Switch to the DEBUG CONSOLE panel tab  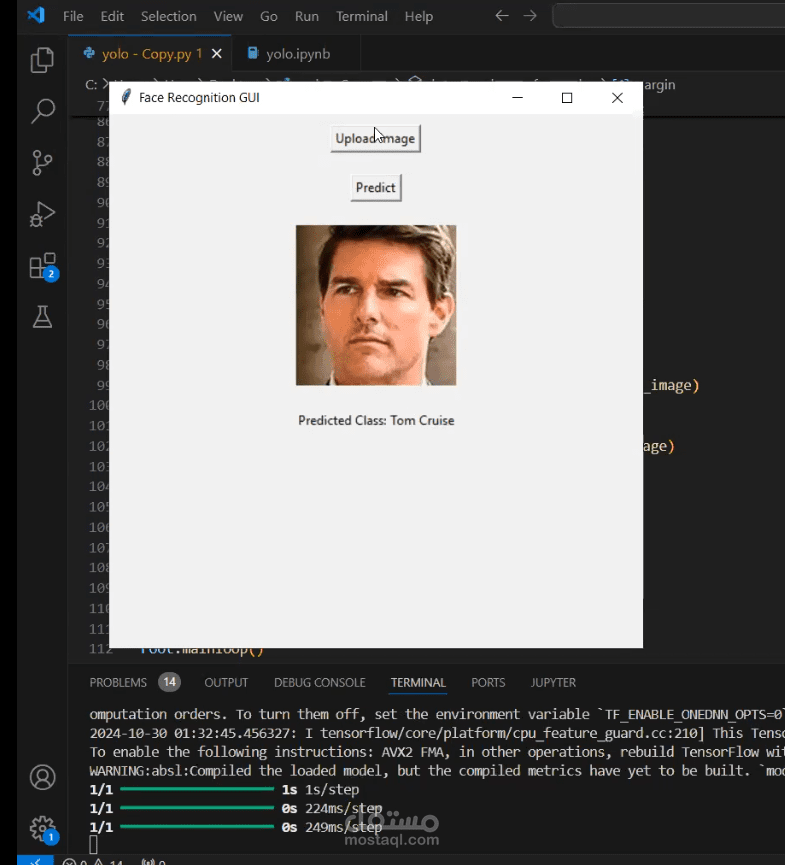pyautogui.click(x=319, y=682)
